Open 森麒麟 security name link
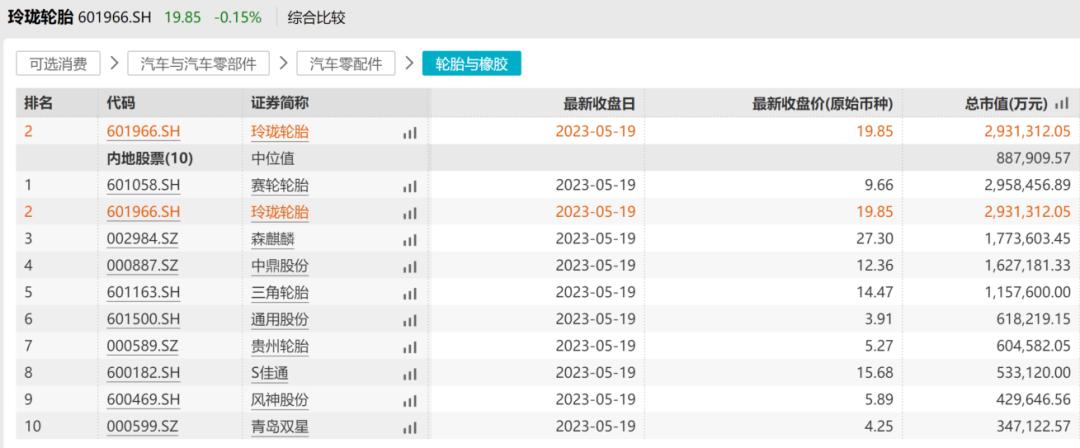The width and height of the screenshot is (1080, 448). [x=273, y=240]
